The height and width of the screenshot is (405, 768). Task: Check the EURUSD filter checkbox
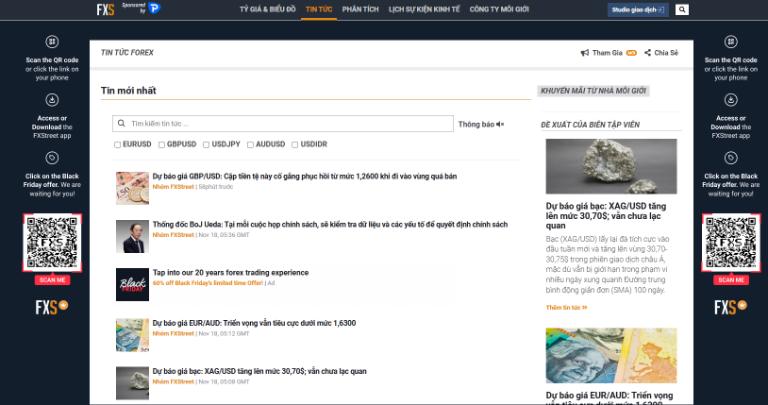[117, 144]
